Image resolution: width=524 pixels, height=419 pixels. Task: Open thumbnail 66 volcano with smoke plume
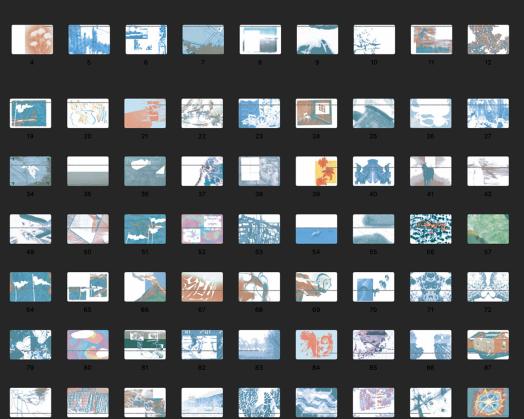(145, 287)
